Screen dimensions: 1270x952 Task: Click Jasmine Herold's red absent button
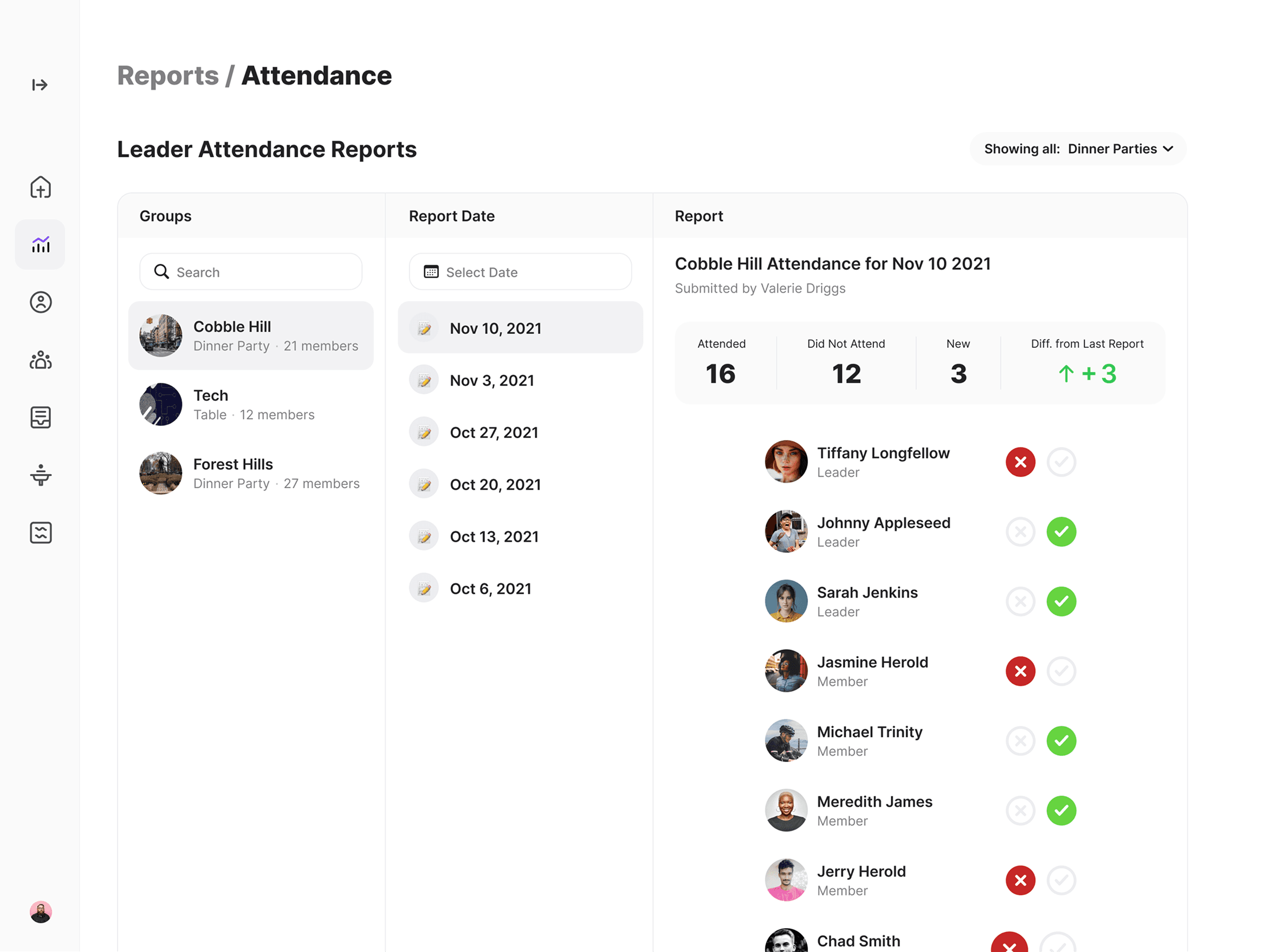(1020, 671)
